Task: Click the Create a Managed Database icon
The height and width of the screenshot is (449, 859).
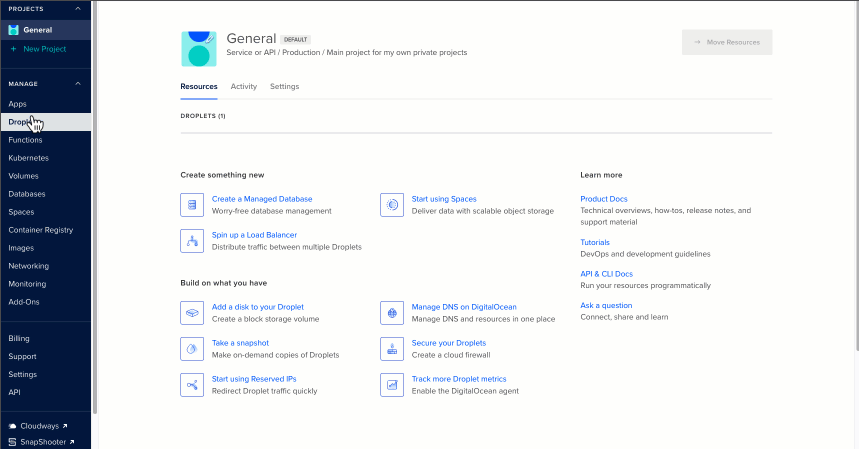Action: 192,205
